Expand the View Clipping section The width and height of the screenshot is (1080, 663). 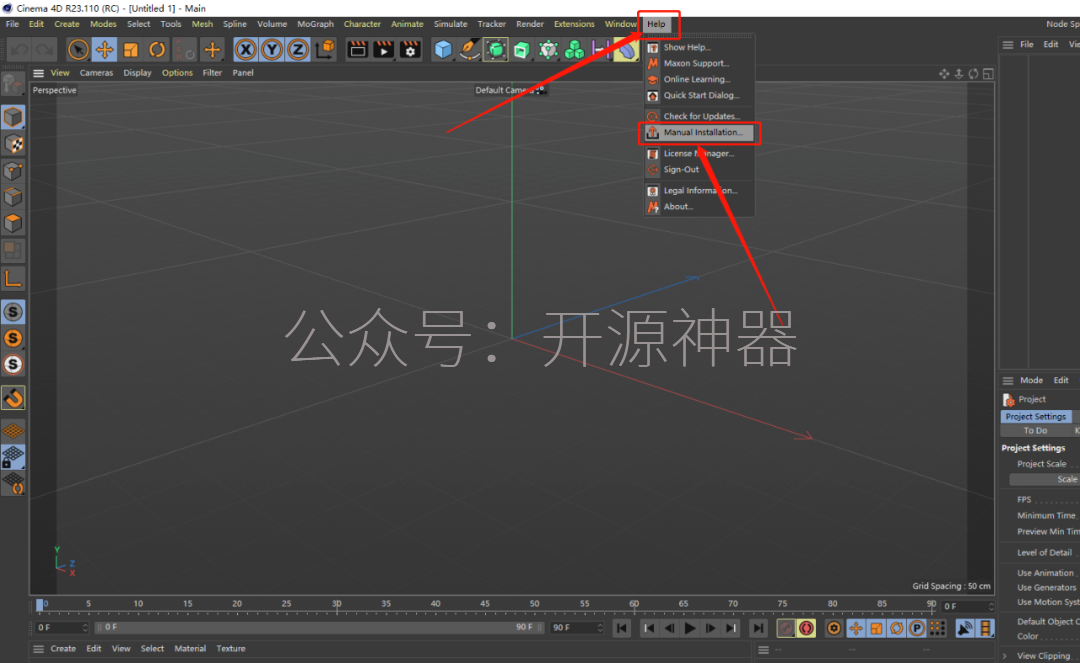(1006, 655)
